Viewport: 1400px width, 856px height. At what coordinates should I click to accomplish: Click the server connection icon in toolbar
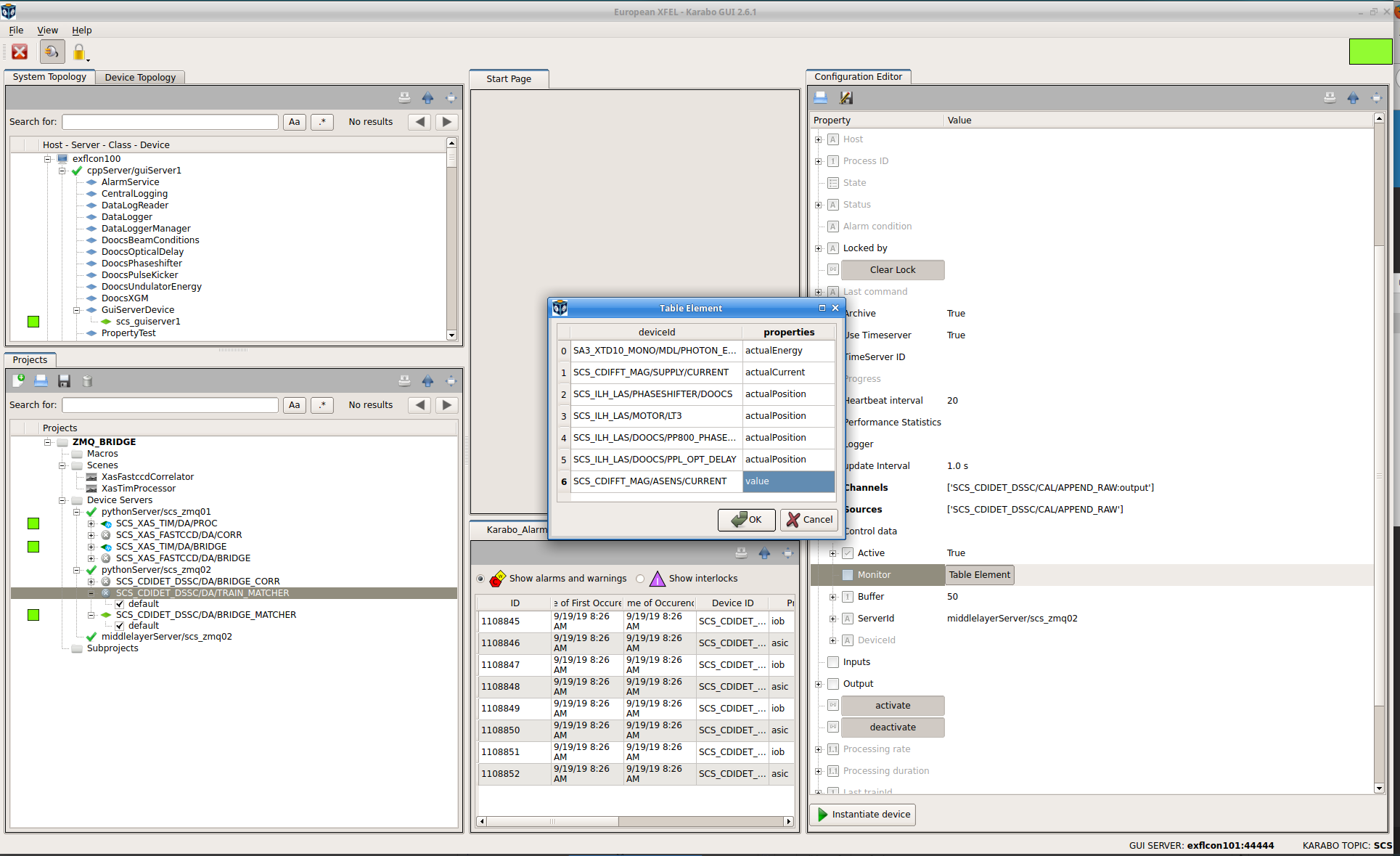click(52, 52)
